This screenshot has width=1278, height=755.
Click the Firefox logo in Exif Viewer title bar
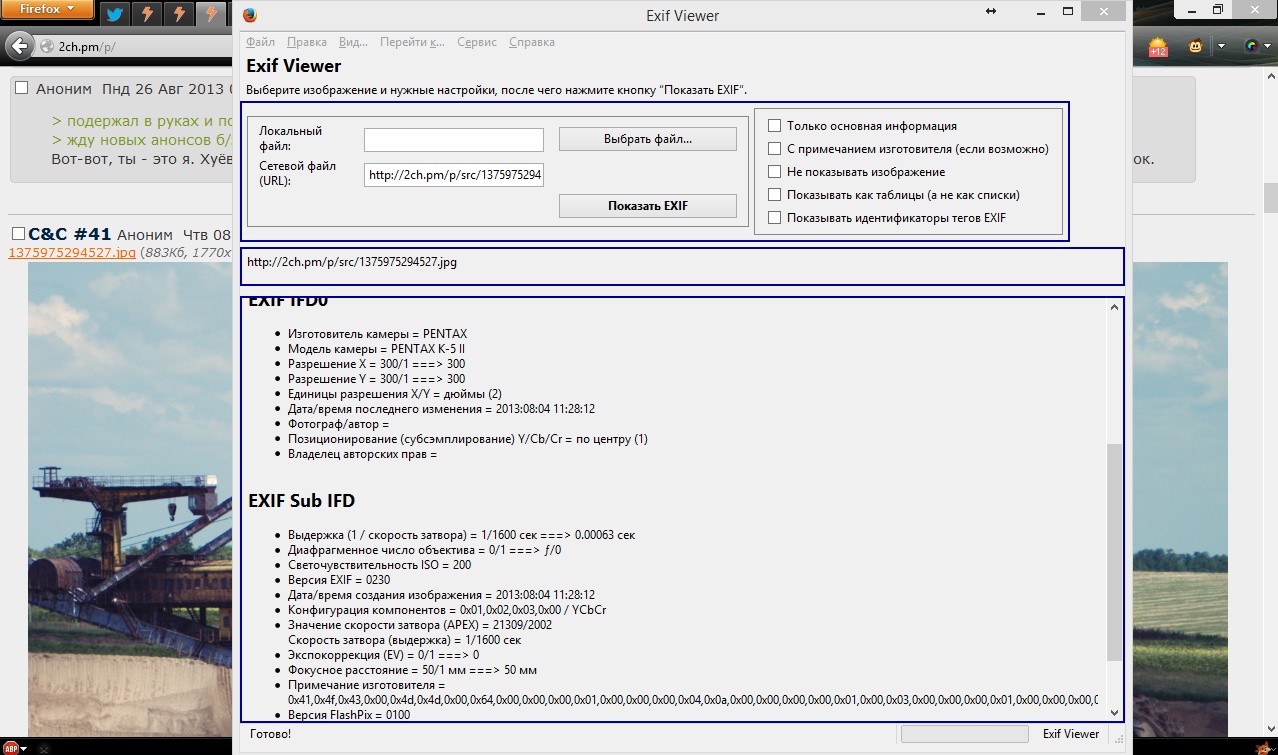(250, 15)
